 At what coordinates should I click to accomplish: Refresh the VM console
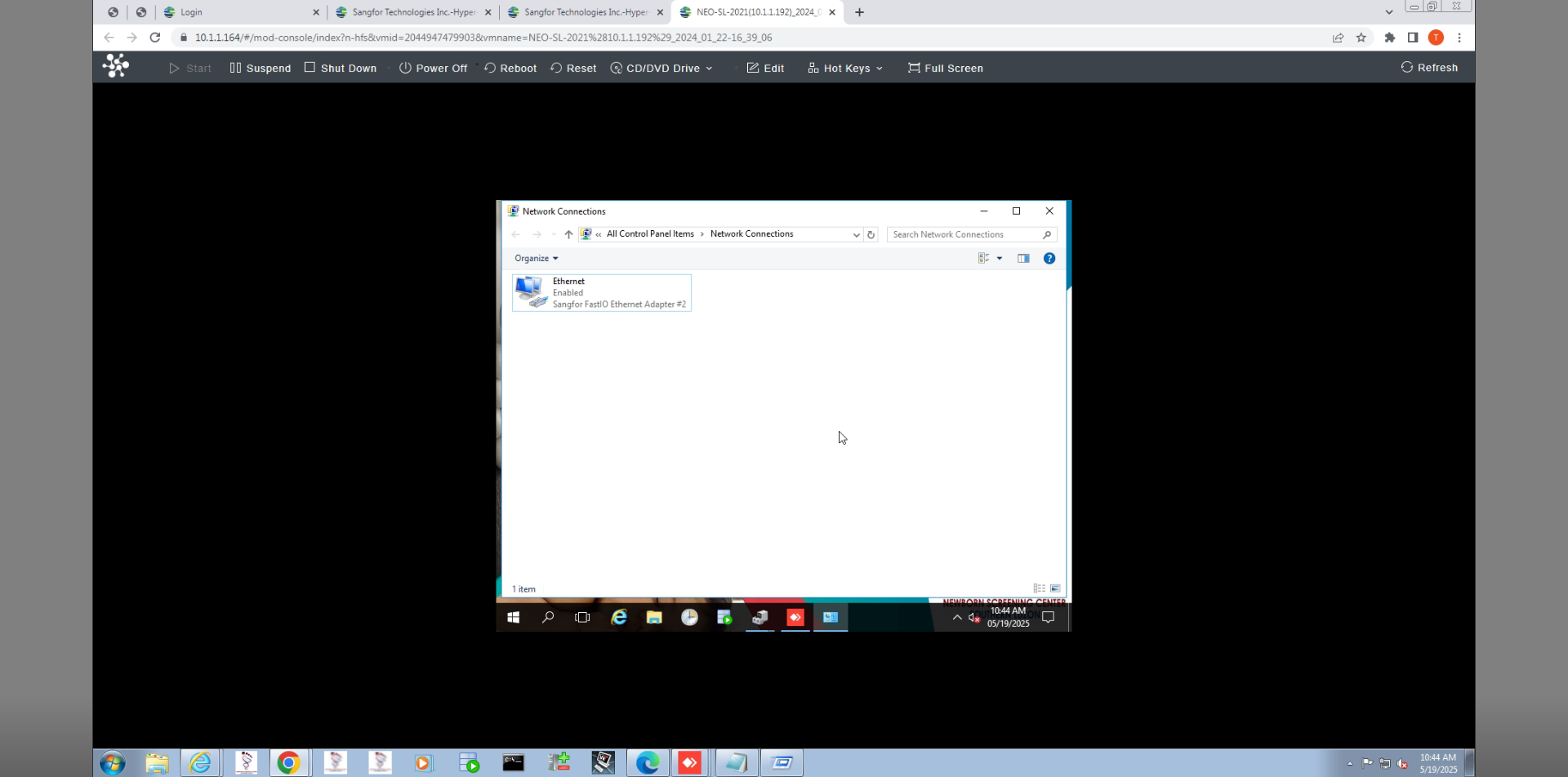pos(1429,67)
